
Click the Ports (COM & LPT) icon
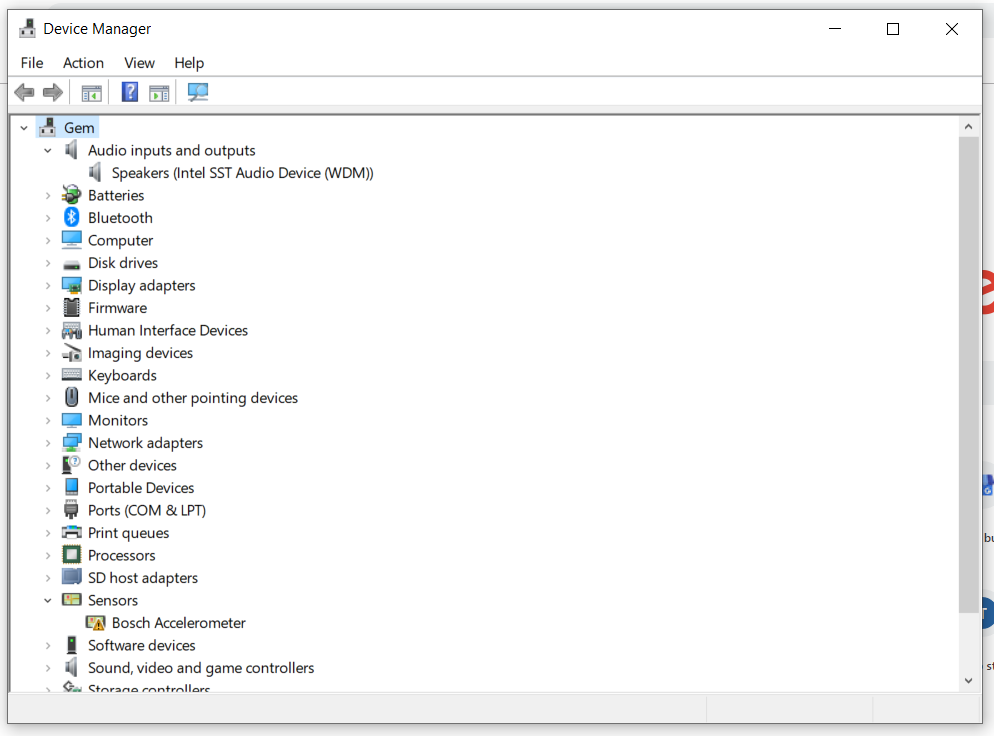pyautogui.click(x=72, y=510)
